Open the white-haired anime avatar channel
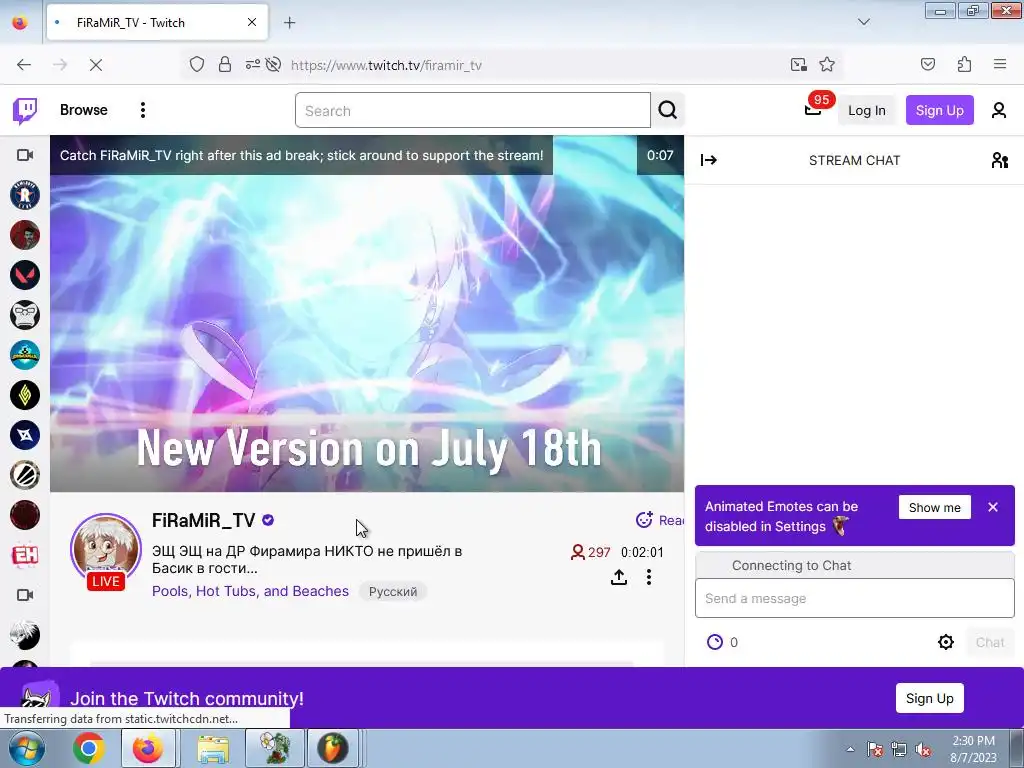This screenshot has height=768, width=1024. (25, 635)
